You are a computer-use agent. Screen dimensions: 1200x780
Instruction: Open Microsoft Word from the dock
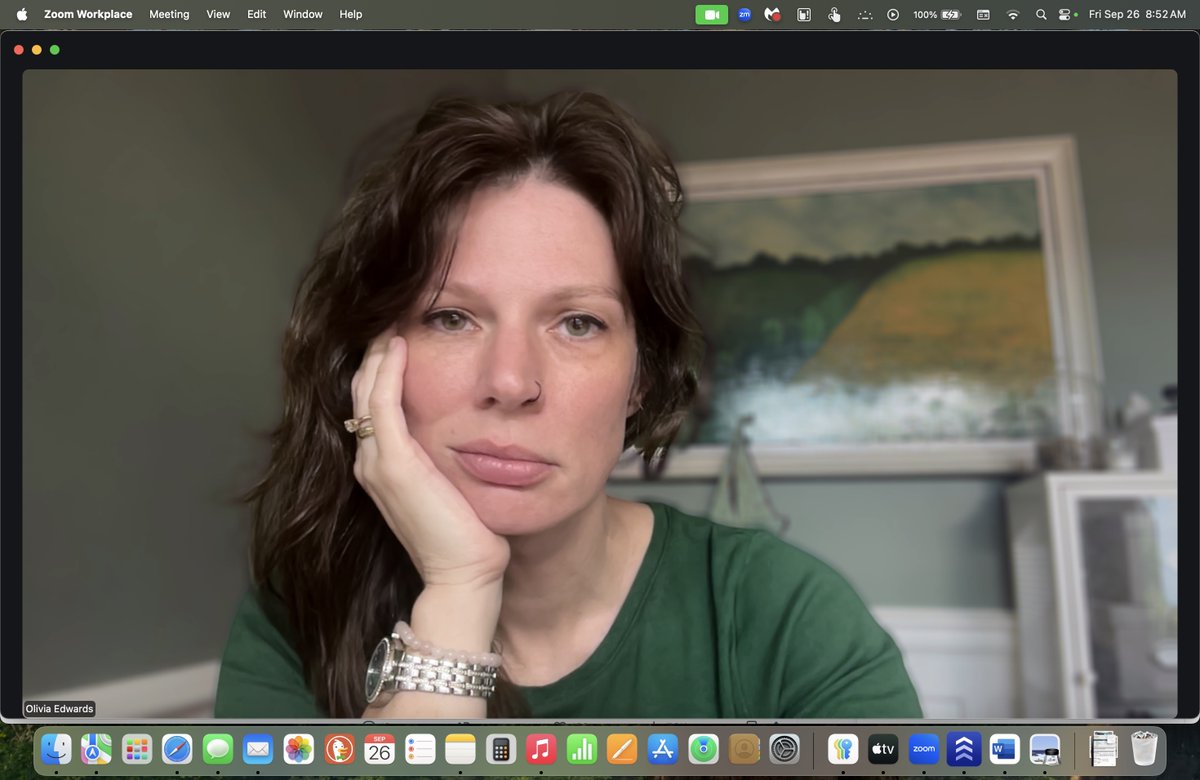point(1004,748)
